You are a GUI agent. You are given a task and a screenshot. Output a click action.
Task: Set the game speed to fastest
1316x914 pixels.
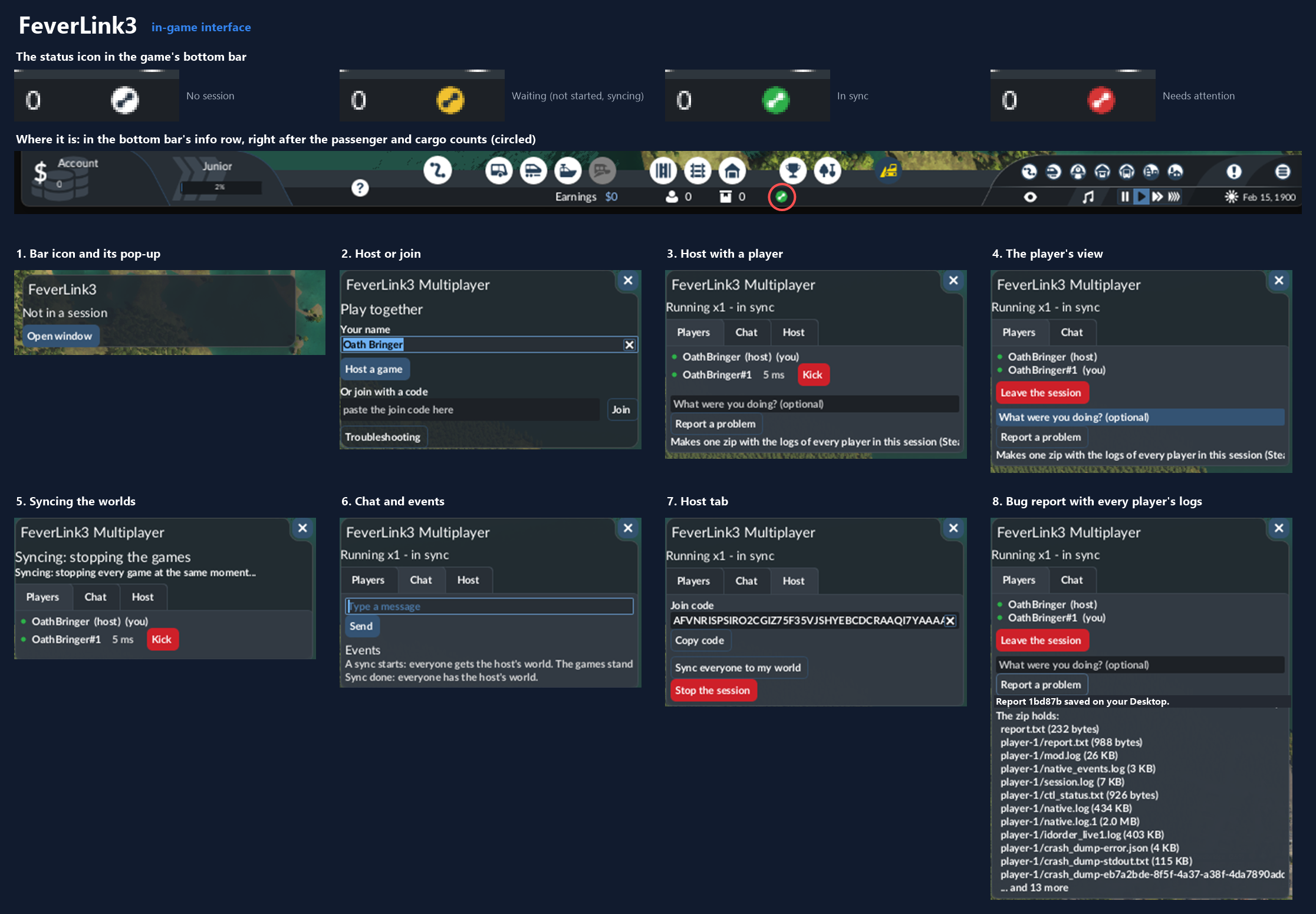click(x=1174, y=197)
